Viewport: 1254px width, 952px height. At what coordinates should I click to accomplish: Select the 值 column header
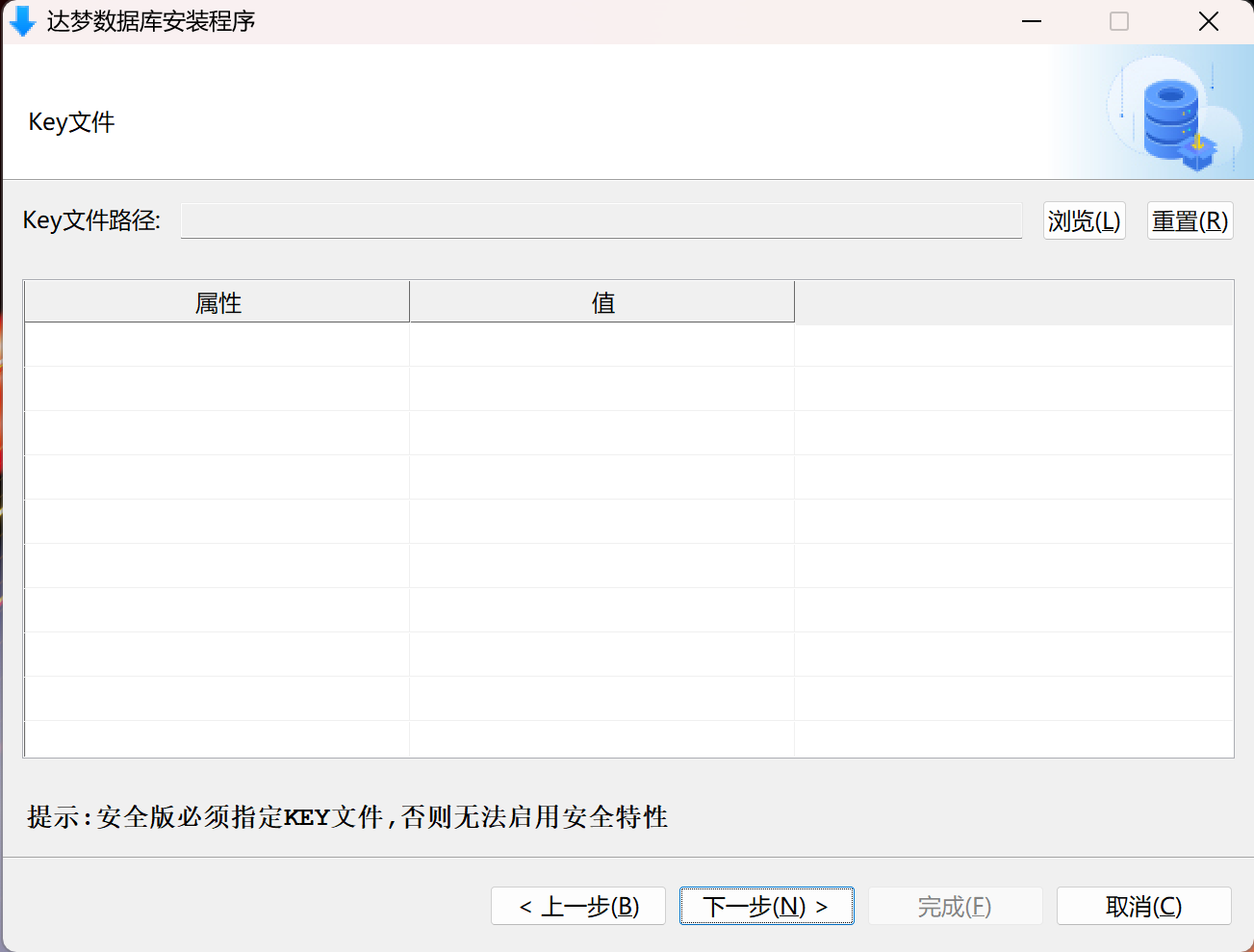[x=602, y=302]
